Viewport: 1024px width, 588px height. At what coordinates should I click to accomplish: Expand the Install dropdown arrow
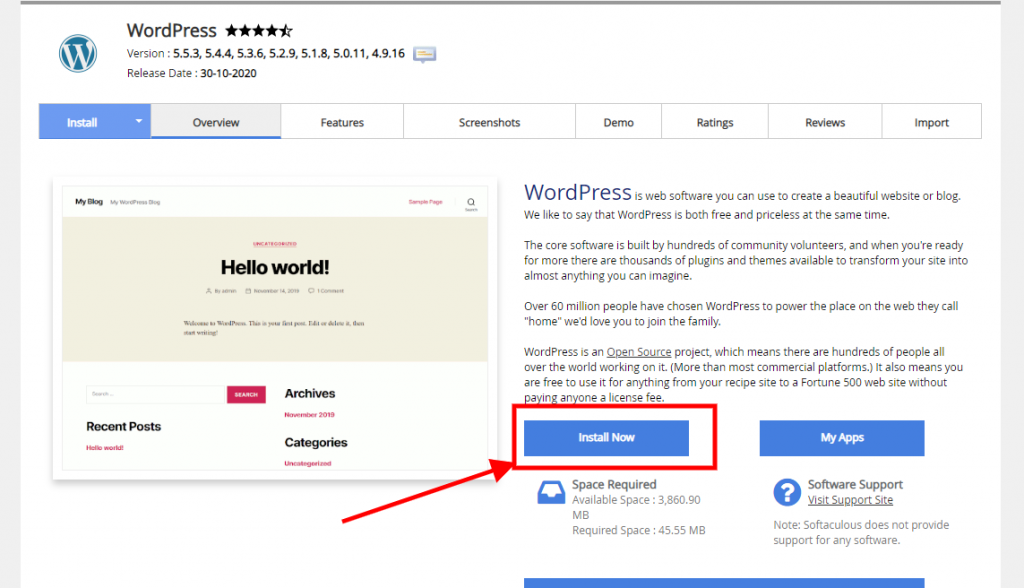pyautogui.click(x=138, y=121)
